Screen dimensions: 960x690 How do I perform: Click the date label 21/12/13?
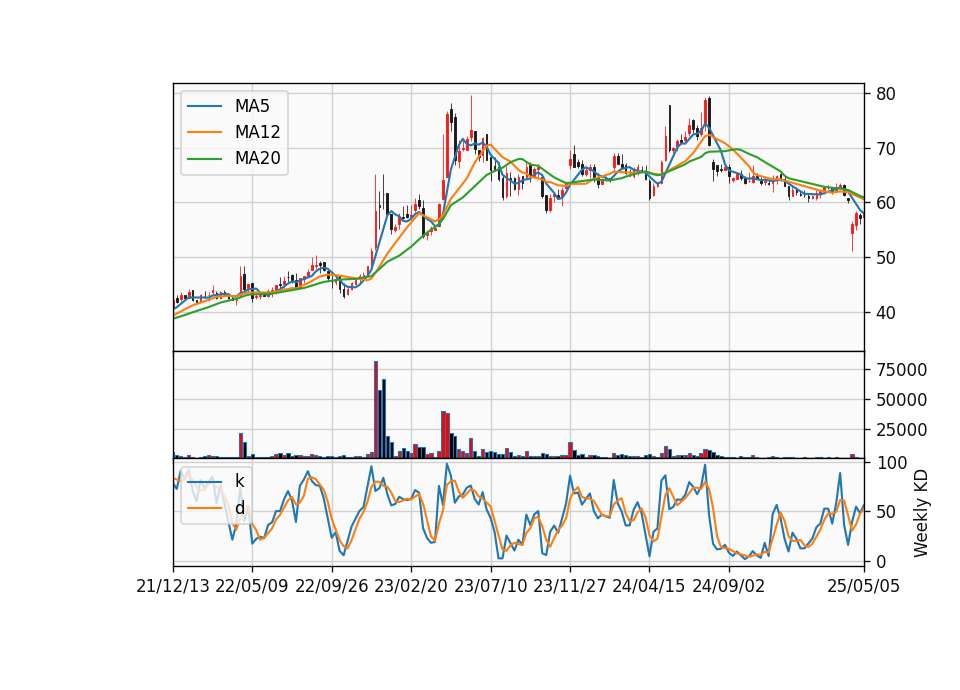pos(173,586)
